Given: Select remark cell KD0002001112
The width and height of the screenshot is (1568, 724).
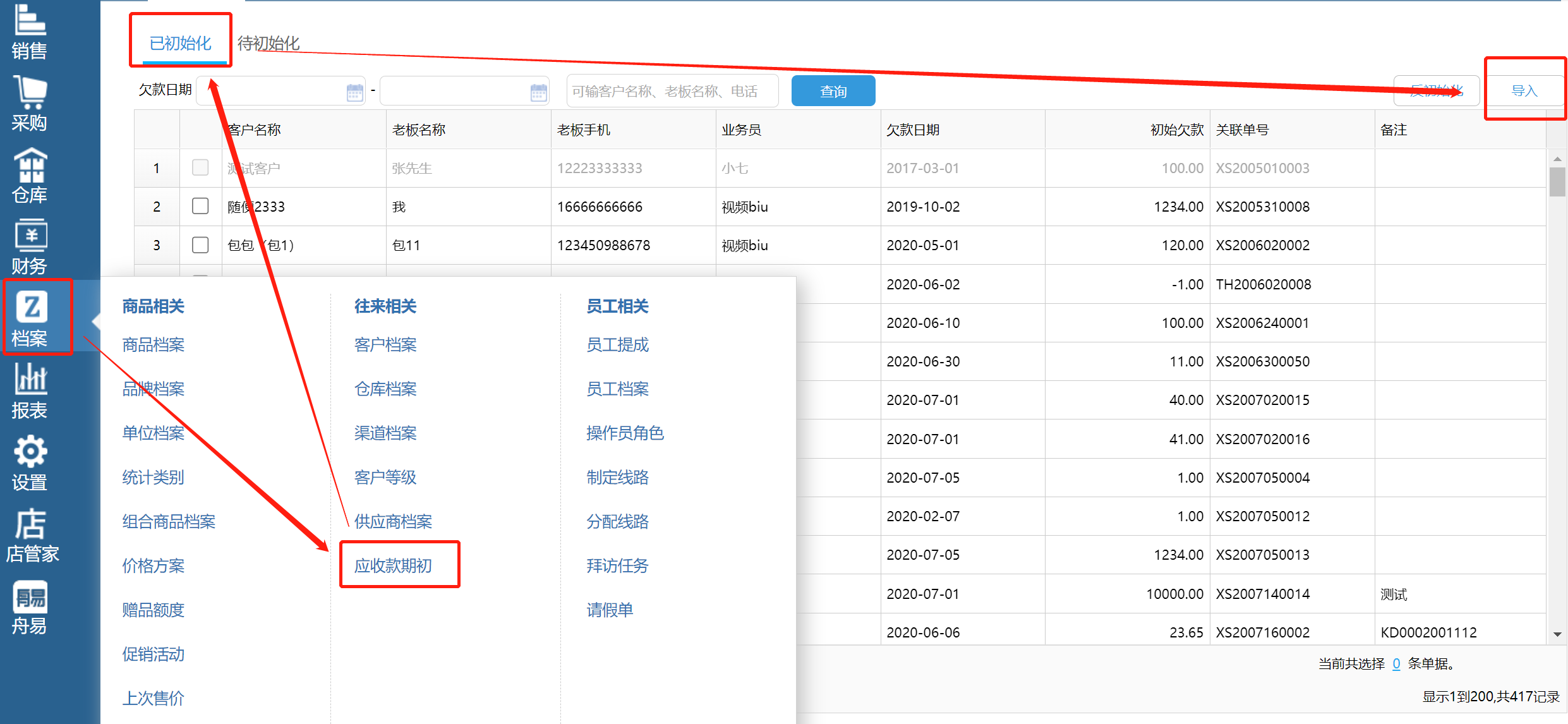Looking at the screenshot, I should [x=1461, y=632].
